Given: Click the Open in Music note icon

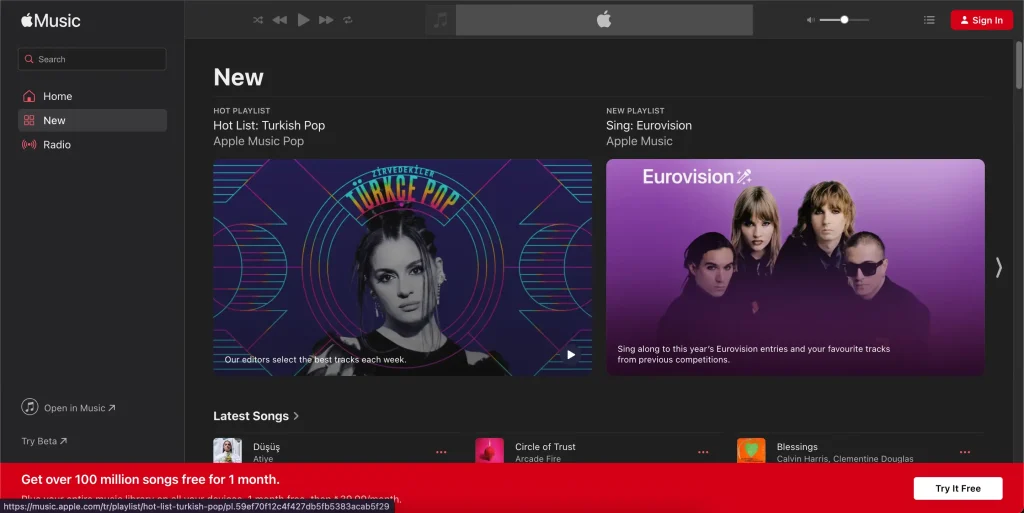Looking at the screenshot, I should coord(29,407).
